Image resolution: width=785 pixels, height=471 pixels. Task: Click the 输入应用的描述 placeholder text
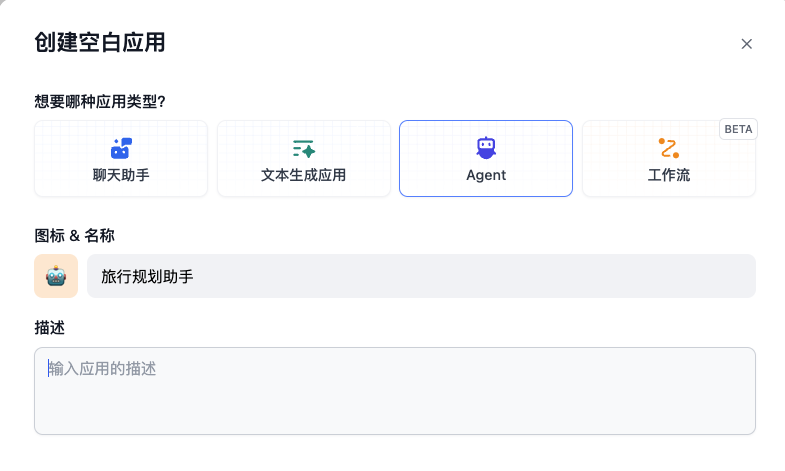pos(103,369)
